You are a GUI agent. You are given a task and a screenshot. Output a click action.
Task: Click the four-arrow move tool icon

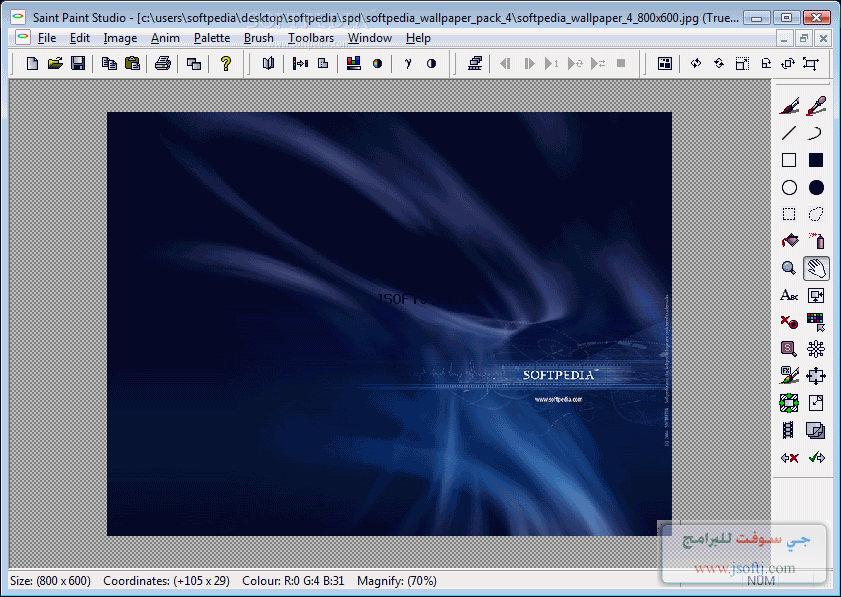816,375
